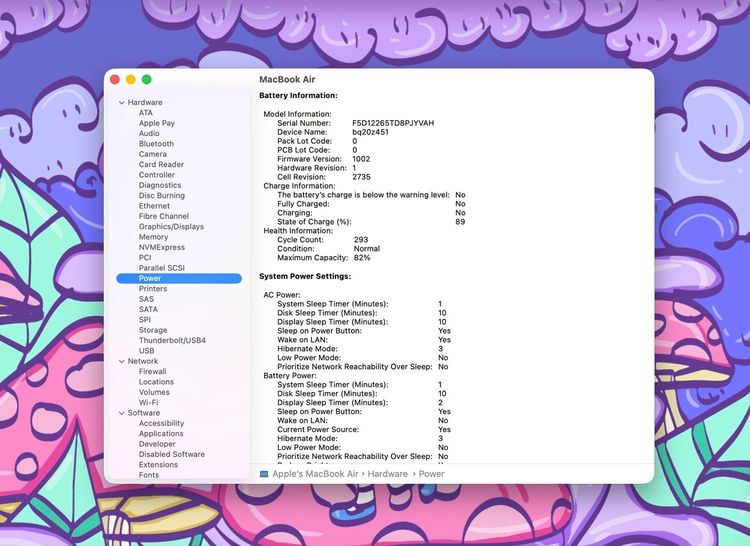The image size is (750, 546).
Task: Open the Firewall network entry
Action: coord(153,371)
